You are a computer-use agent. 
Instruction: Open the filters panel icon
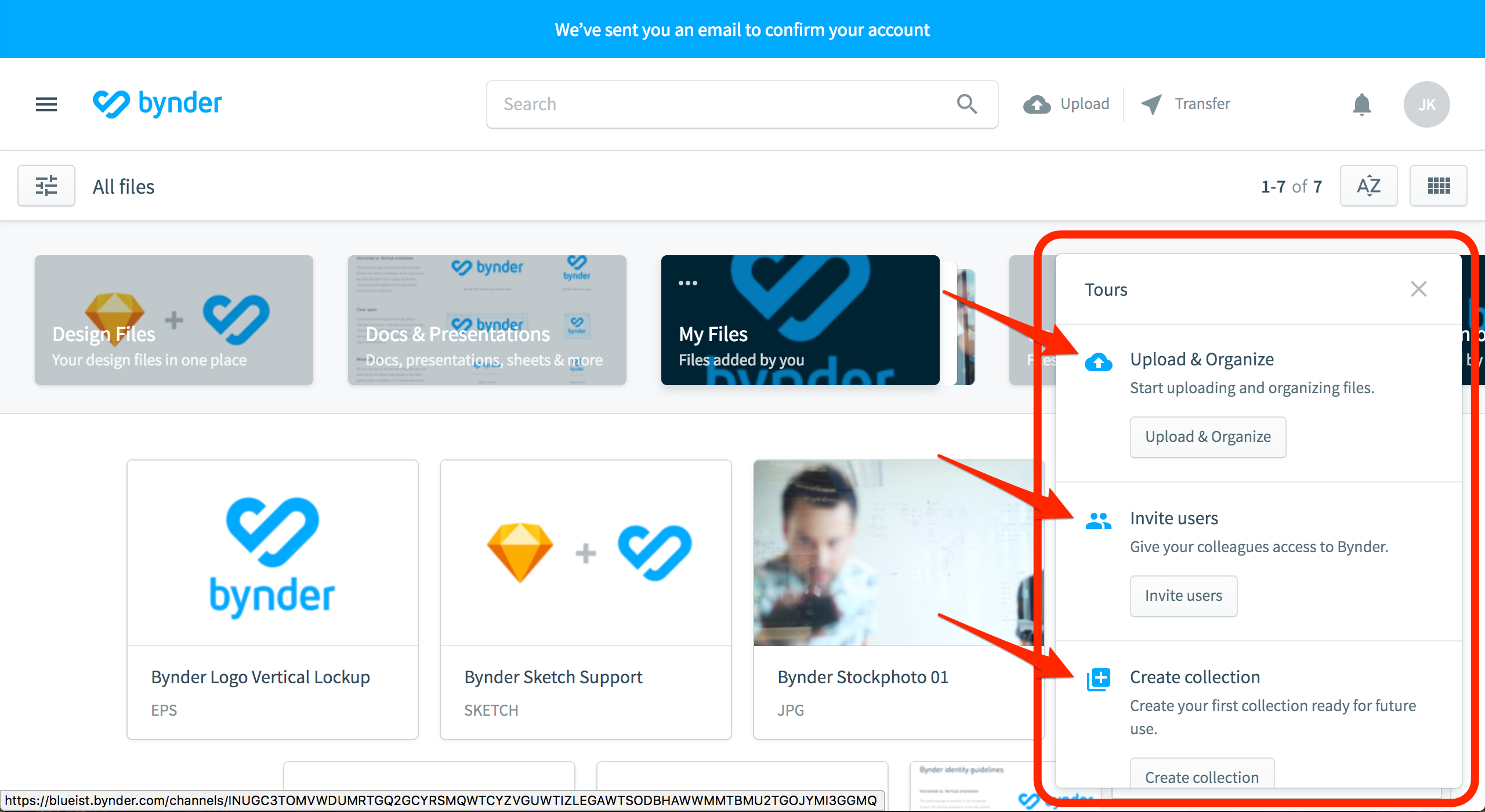coord(46,186)
